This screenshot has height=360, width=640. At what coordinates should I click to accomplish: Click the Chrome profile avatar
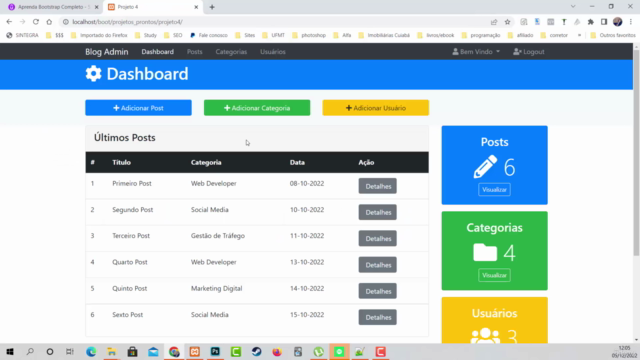(618, 22)
